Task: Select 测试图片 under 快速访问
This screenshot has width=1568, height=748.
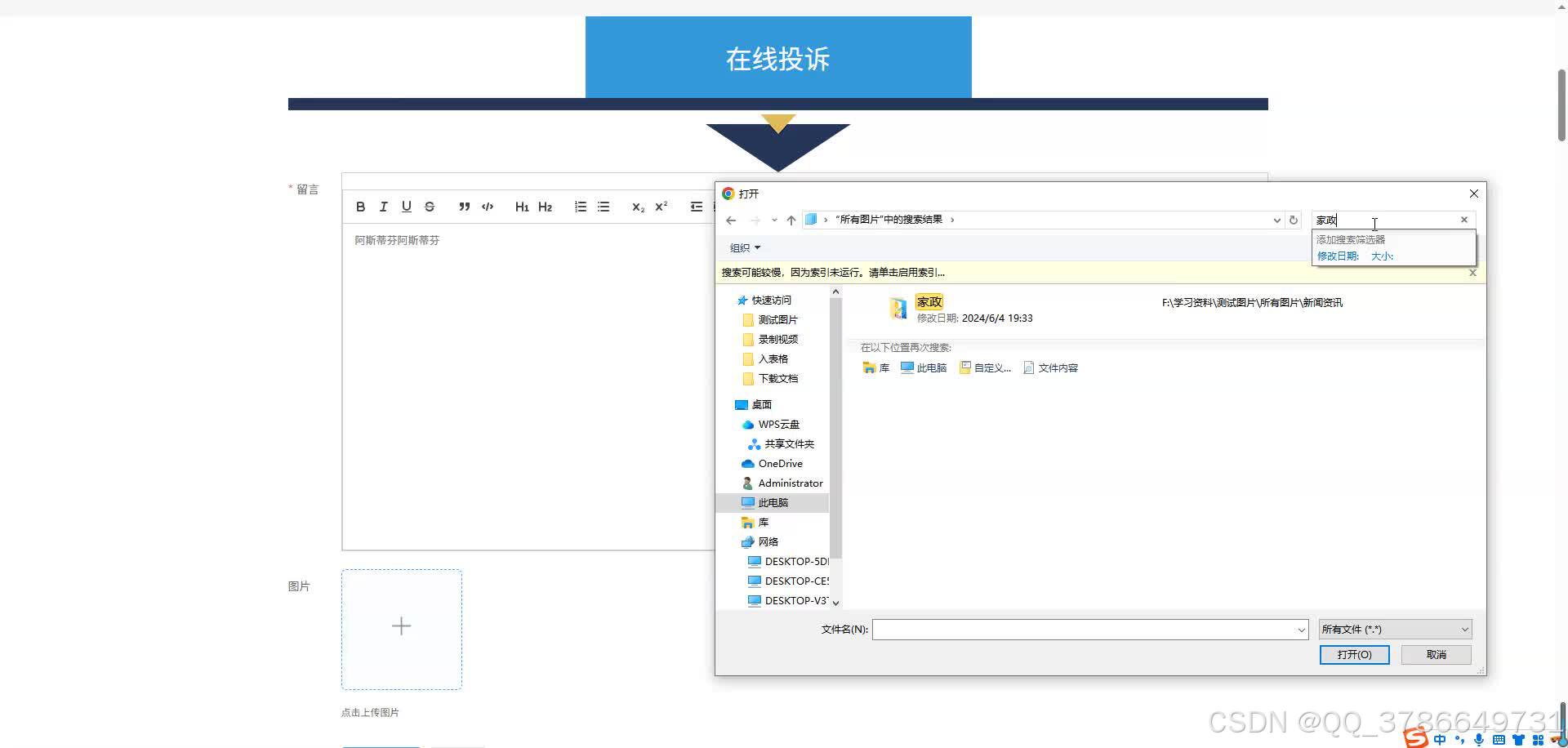Action: (x=777, y=319)
